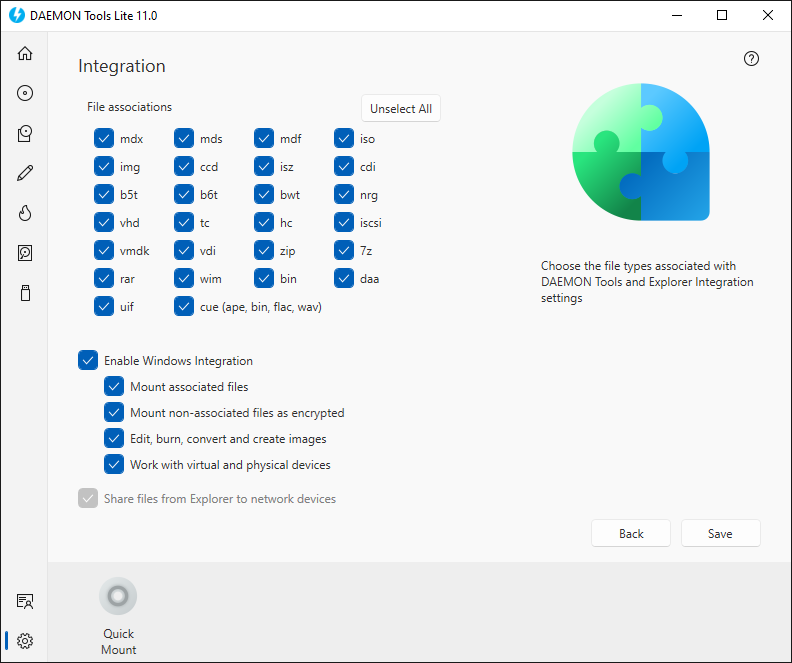Screen dimensions: 792x663
Task: Uncheck the 7z file type
Action: pyautogui.click(x=344, y=250)
